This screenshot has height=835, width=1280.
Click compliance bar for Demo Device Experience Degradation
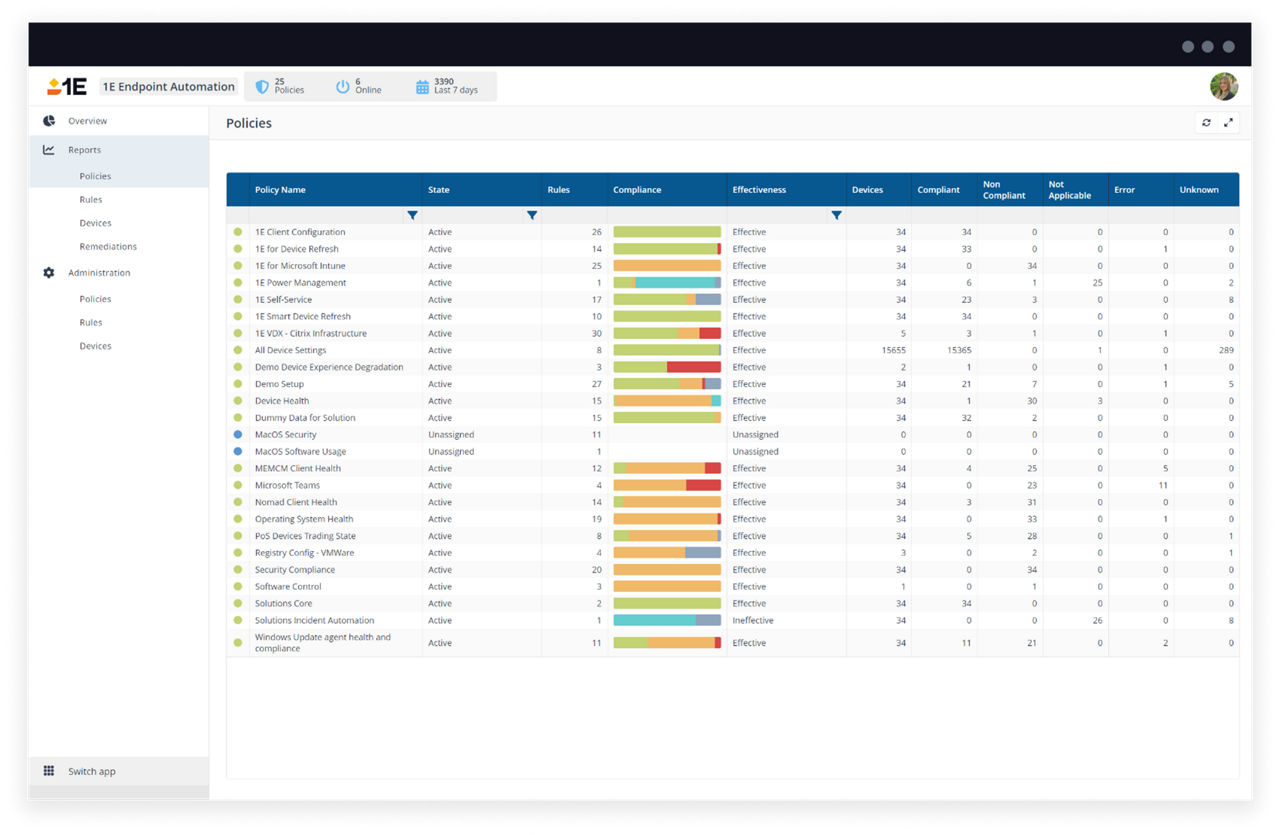click(667, 367)
